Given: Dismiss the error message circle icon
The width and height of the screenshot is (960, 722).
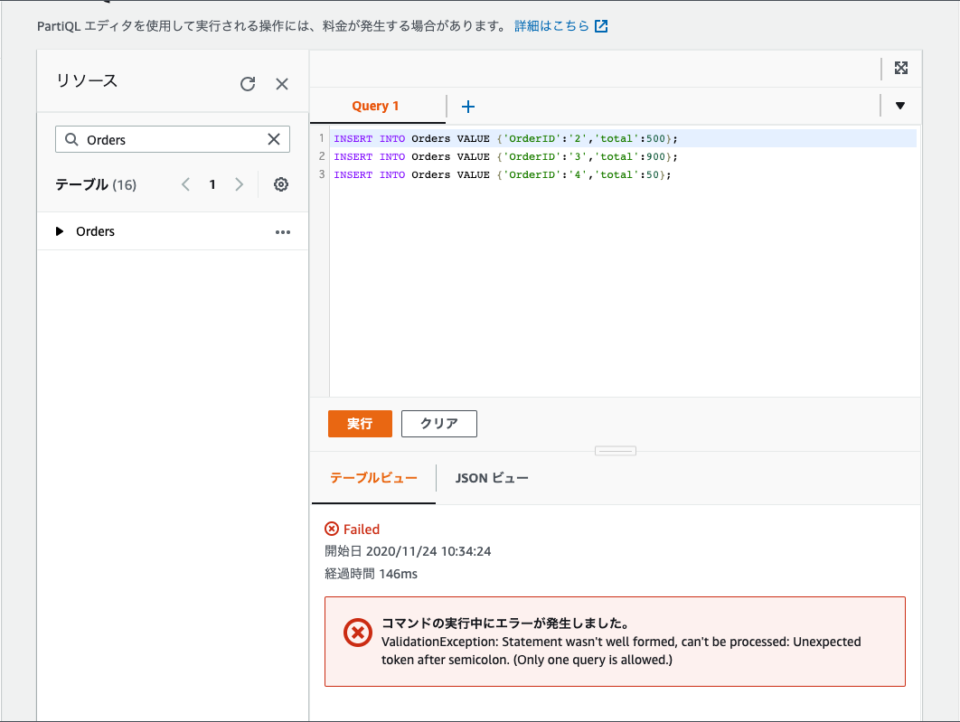Looking at the screenshot, I should [x=357, y=634].
